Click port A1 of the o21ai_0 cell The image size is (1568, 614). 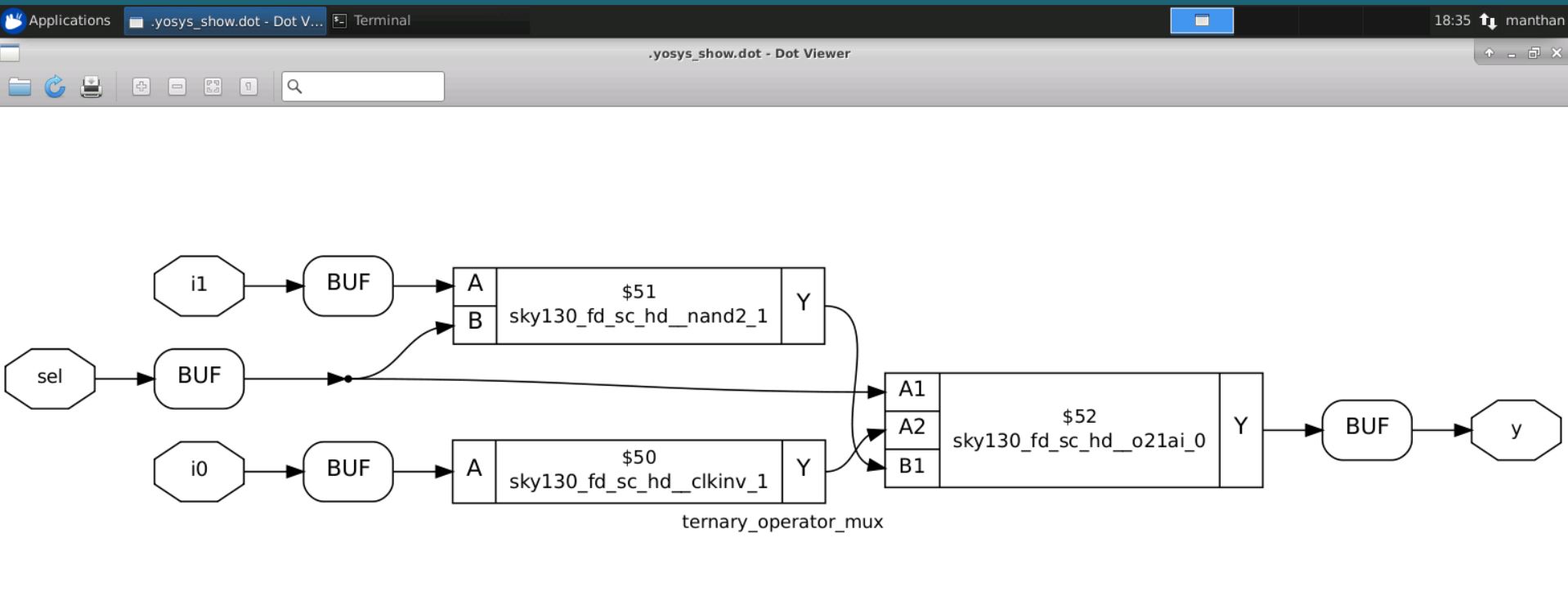(x=912, y=392)
